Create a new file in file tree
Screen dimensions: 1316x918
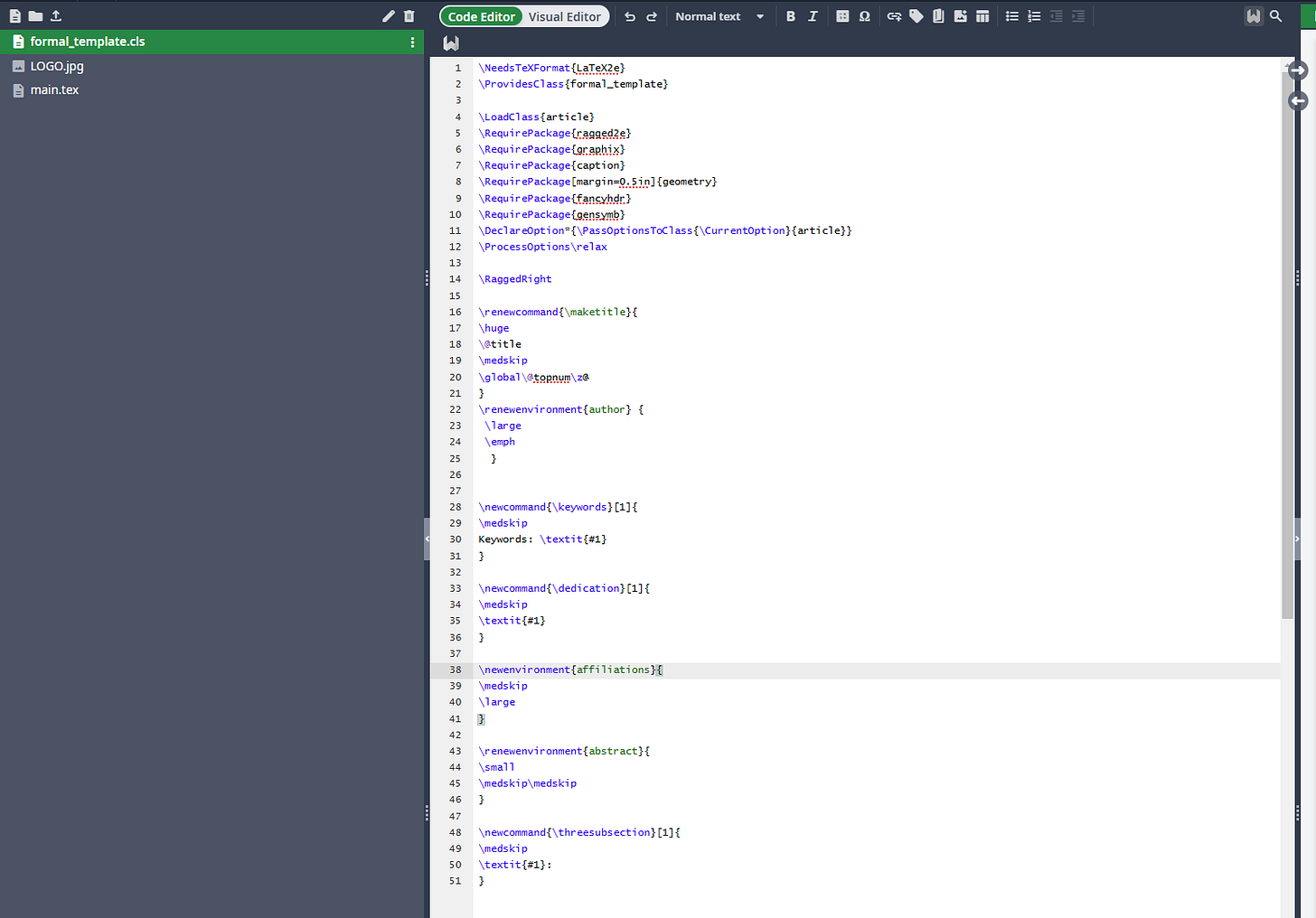[x=14, y=16]
